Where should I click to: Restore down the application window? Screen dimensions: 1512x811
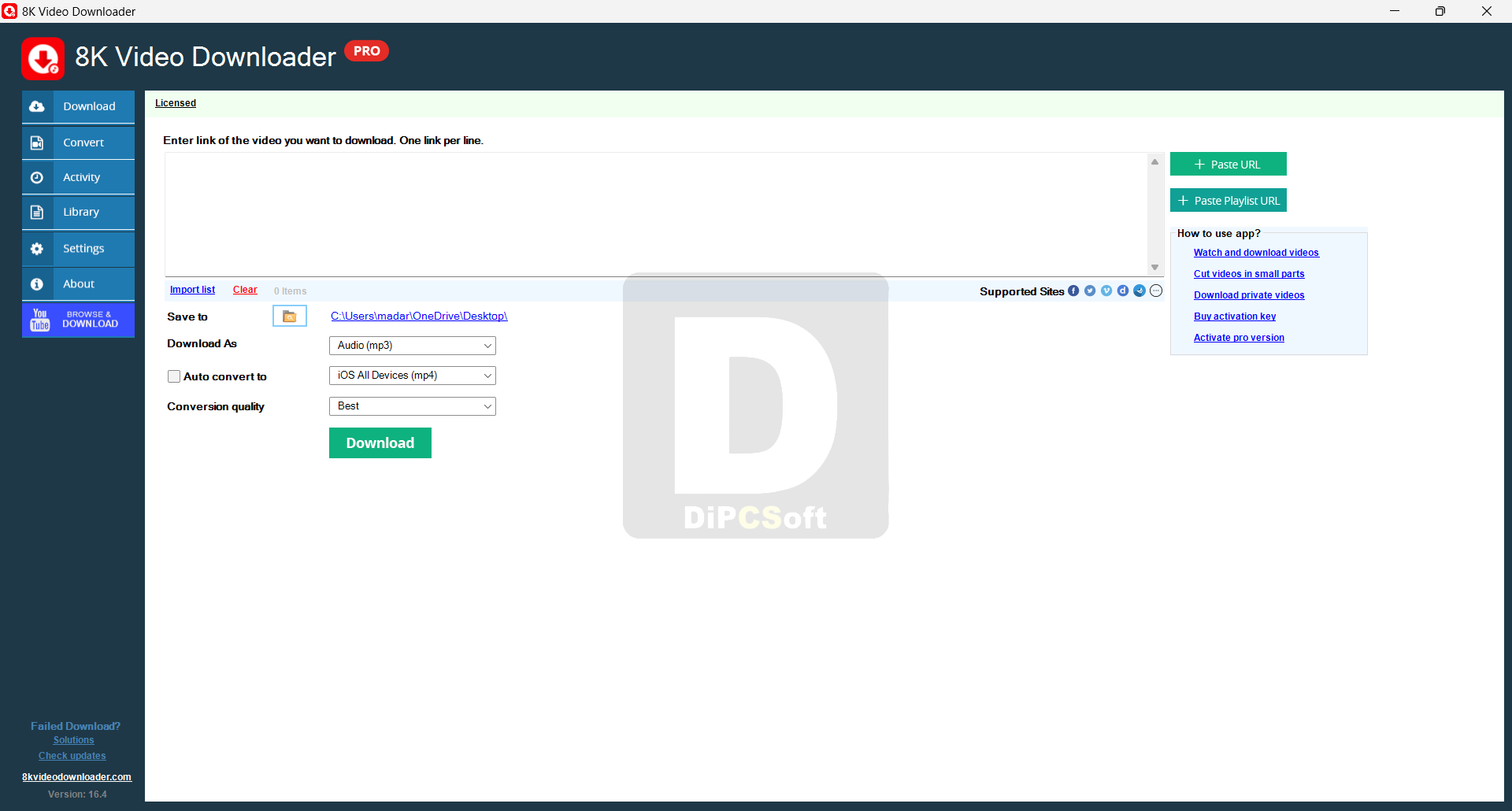tap(1440, 11)
